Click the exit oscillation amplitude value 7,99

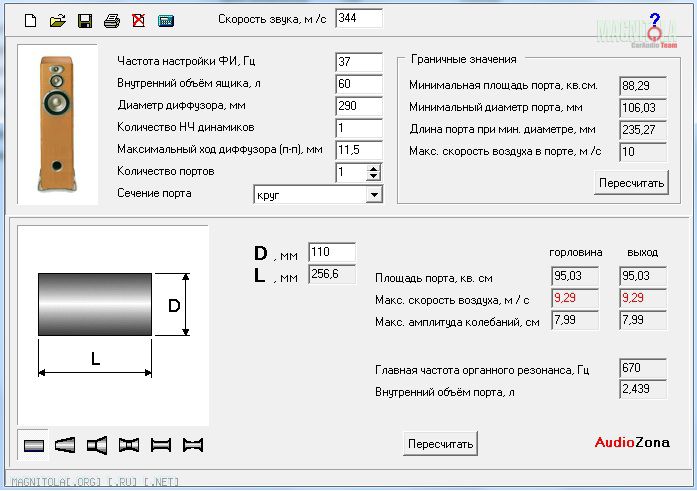coord(643,320)
